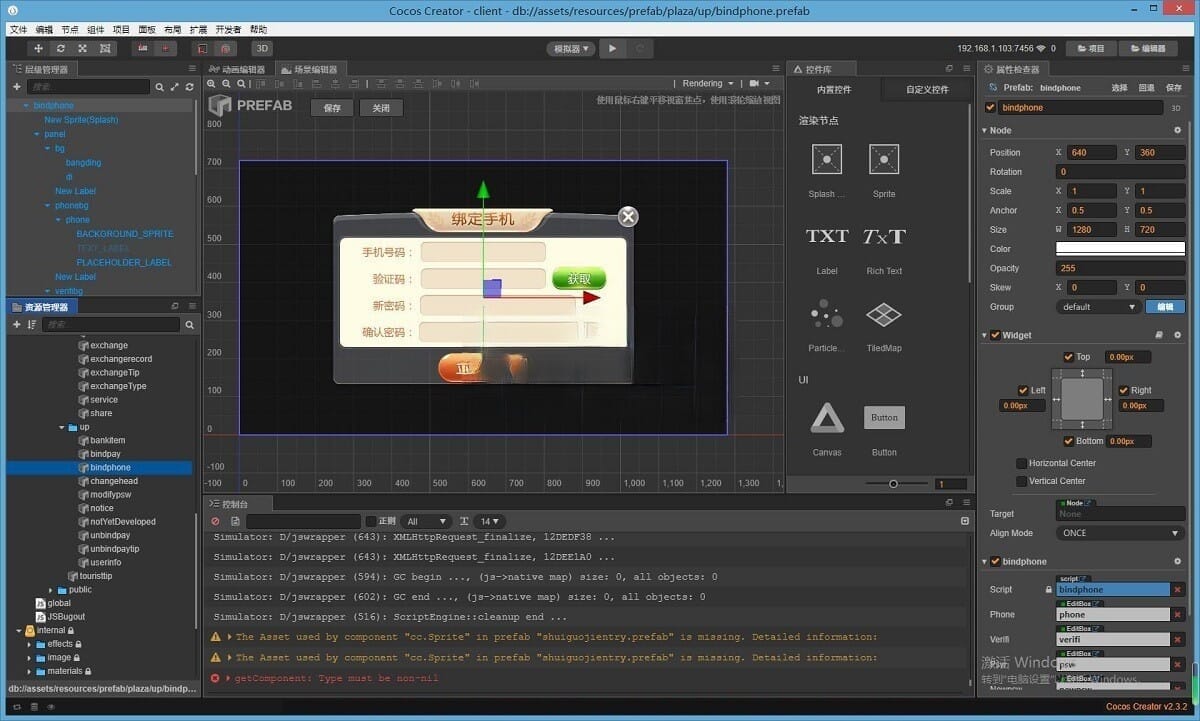Click the 保存 button in prefab editor
This screenshot has width=1200, height=721.
(332, 108)
